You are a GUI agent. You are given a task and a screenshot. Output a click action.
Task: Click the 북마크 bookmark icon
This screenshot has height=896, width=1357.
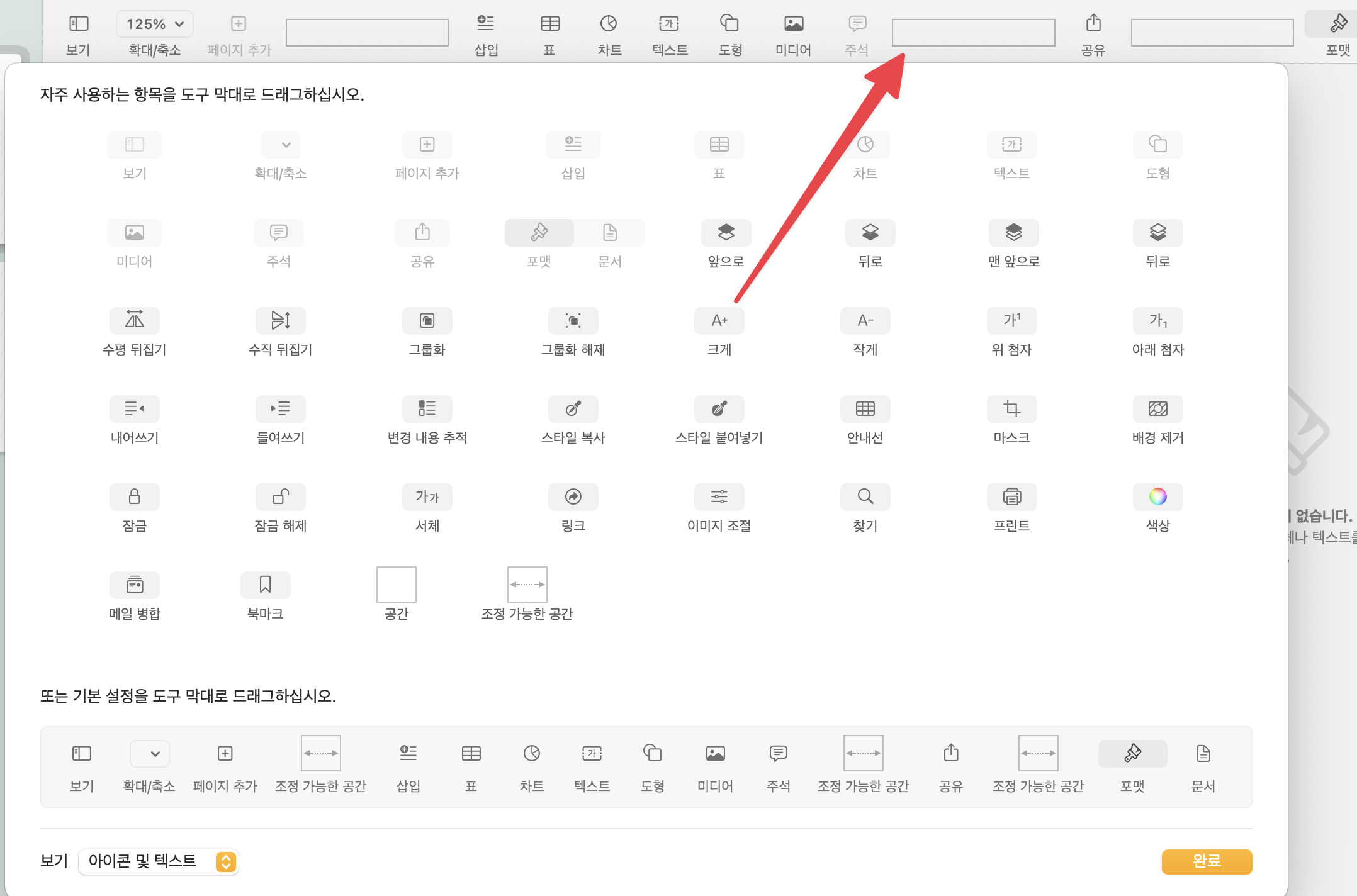tap(265, 585)
